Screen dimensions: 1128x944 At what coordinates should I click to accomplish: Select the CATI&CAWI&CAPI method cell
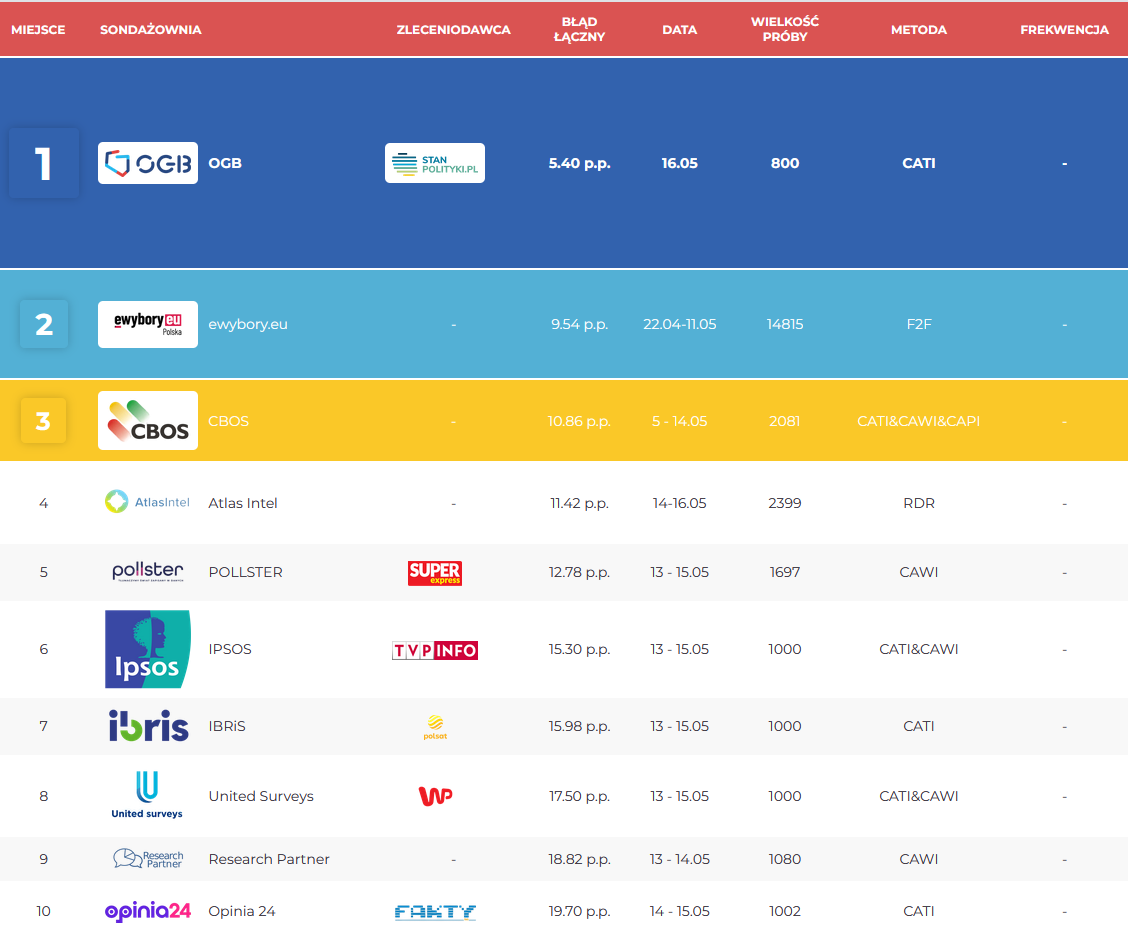pyautogui.click(x=919, y=421)
